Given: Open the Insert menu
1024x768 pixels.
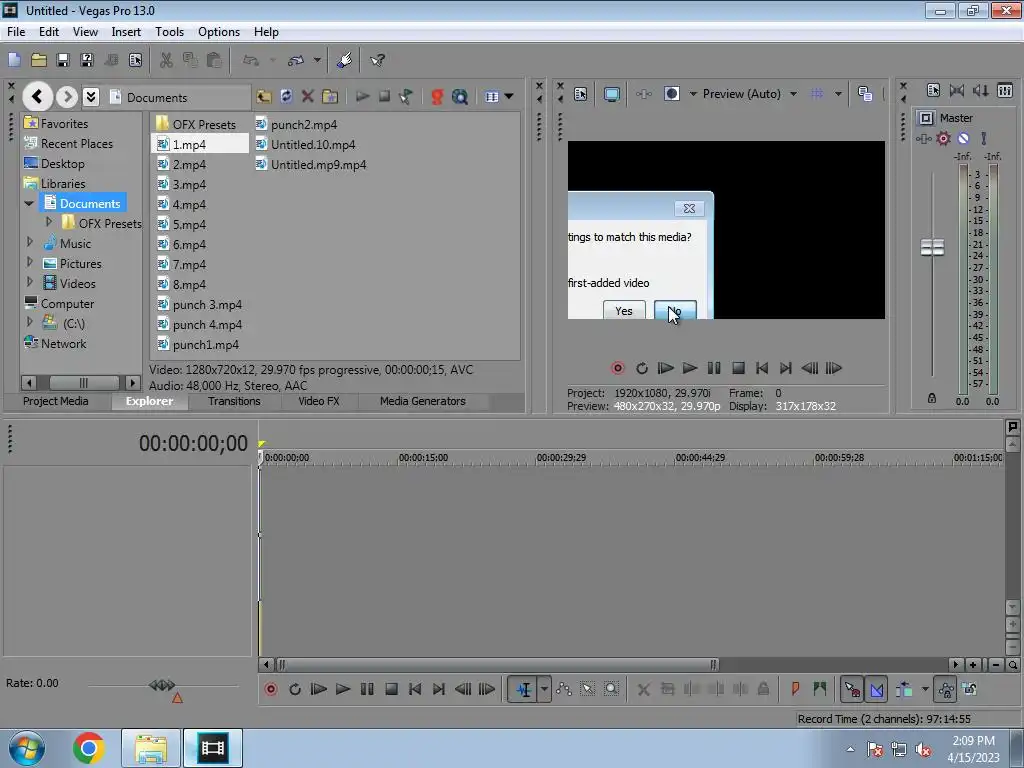Looking at the screenshot, I should [126, 31].
